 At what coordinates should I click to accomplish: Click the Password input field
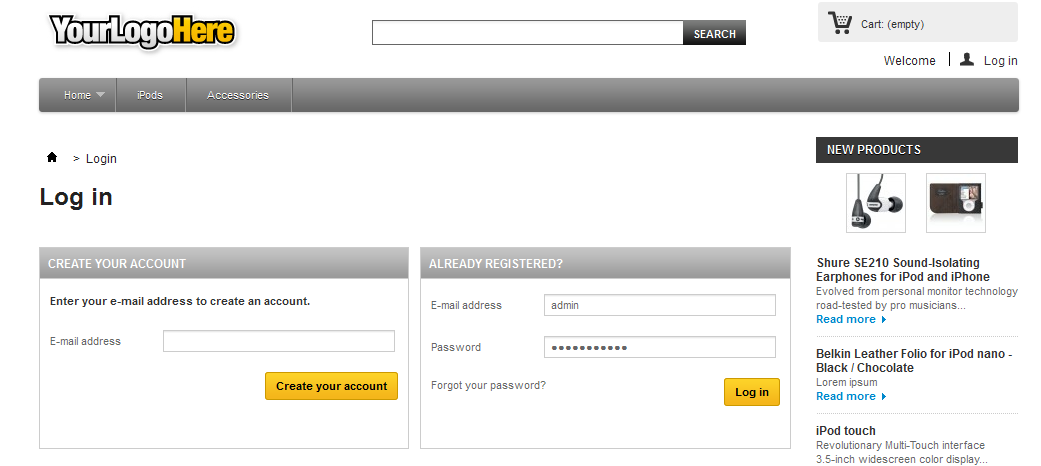(x=660, y=347)
